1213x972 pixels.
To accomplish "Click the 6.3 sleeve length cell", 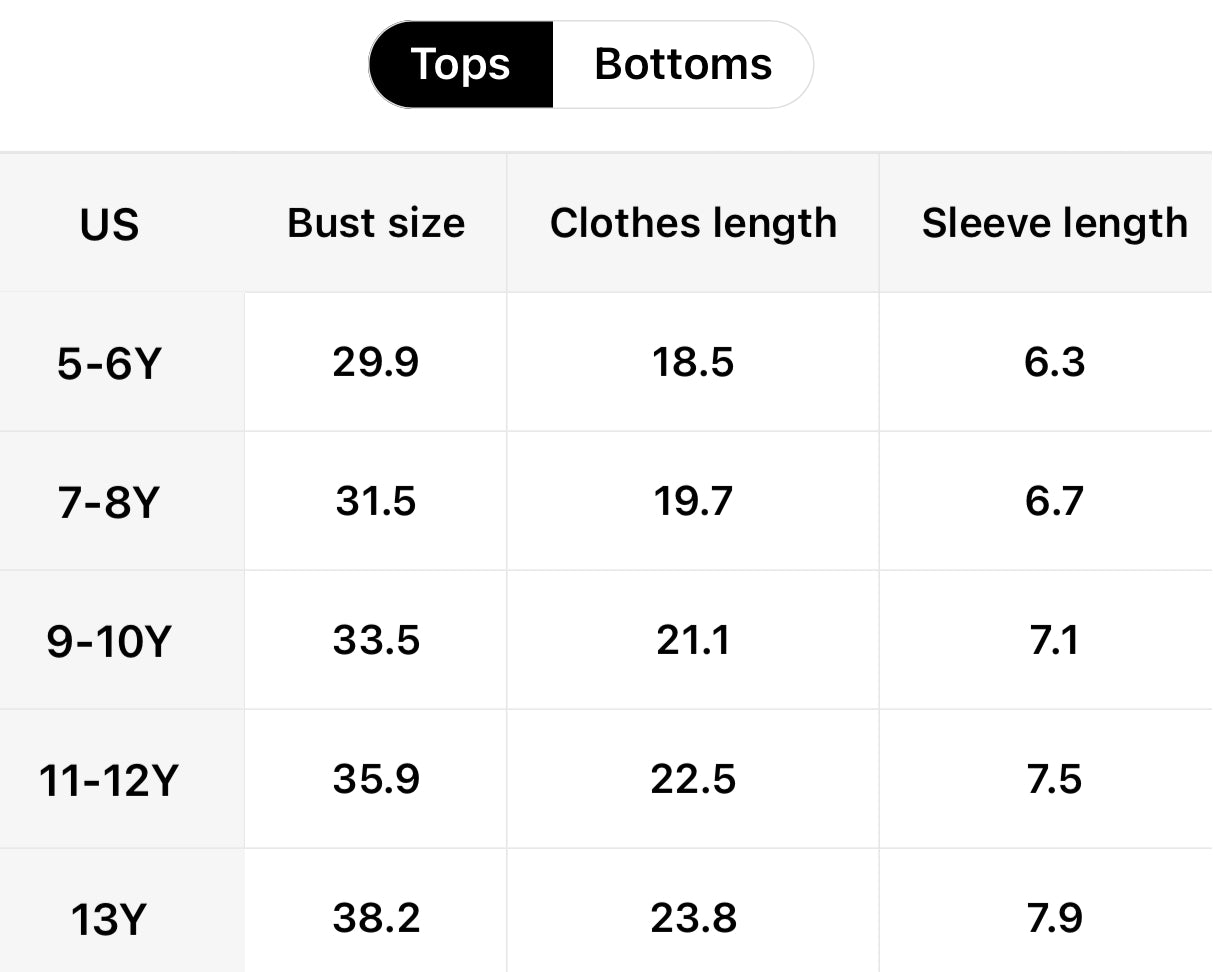I will [1054, 362].
